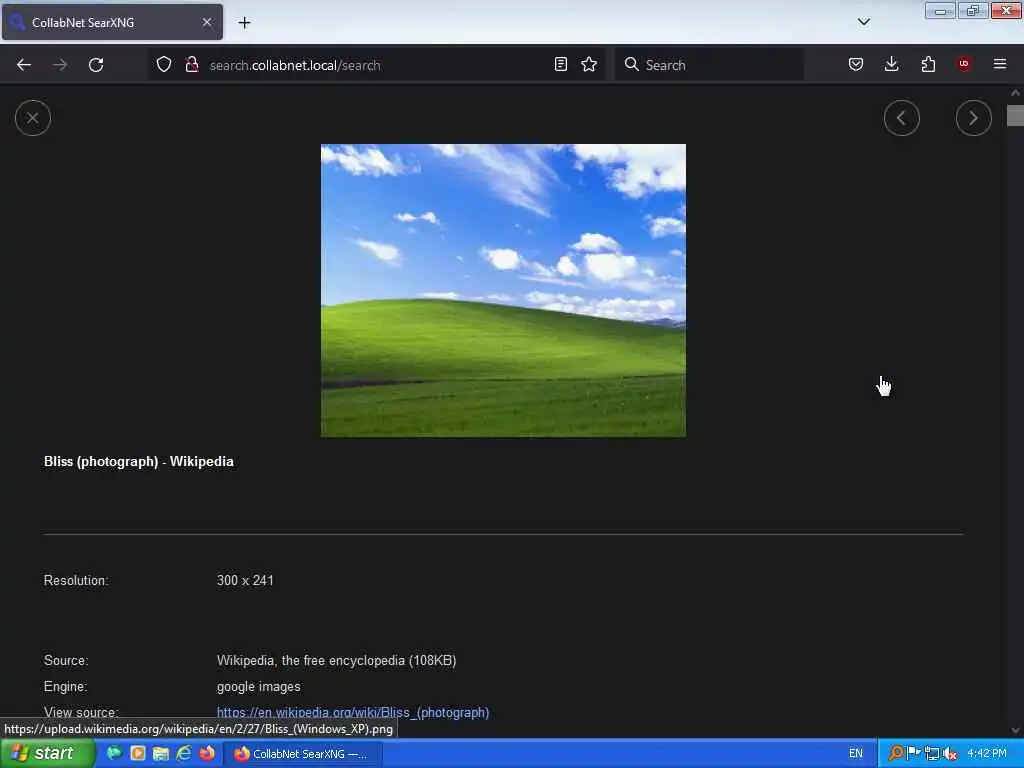Click the browser back arrow

coord(24,65)
